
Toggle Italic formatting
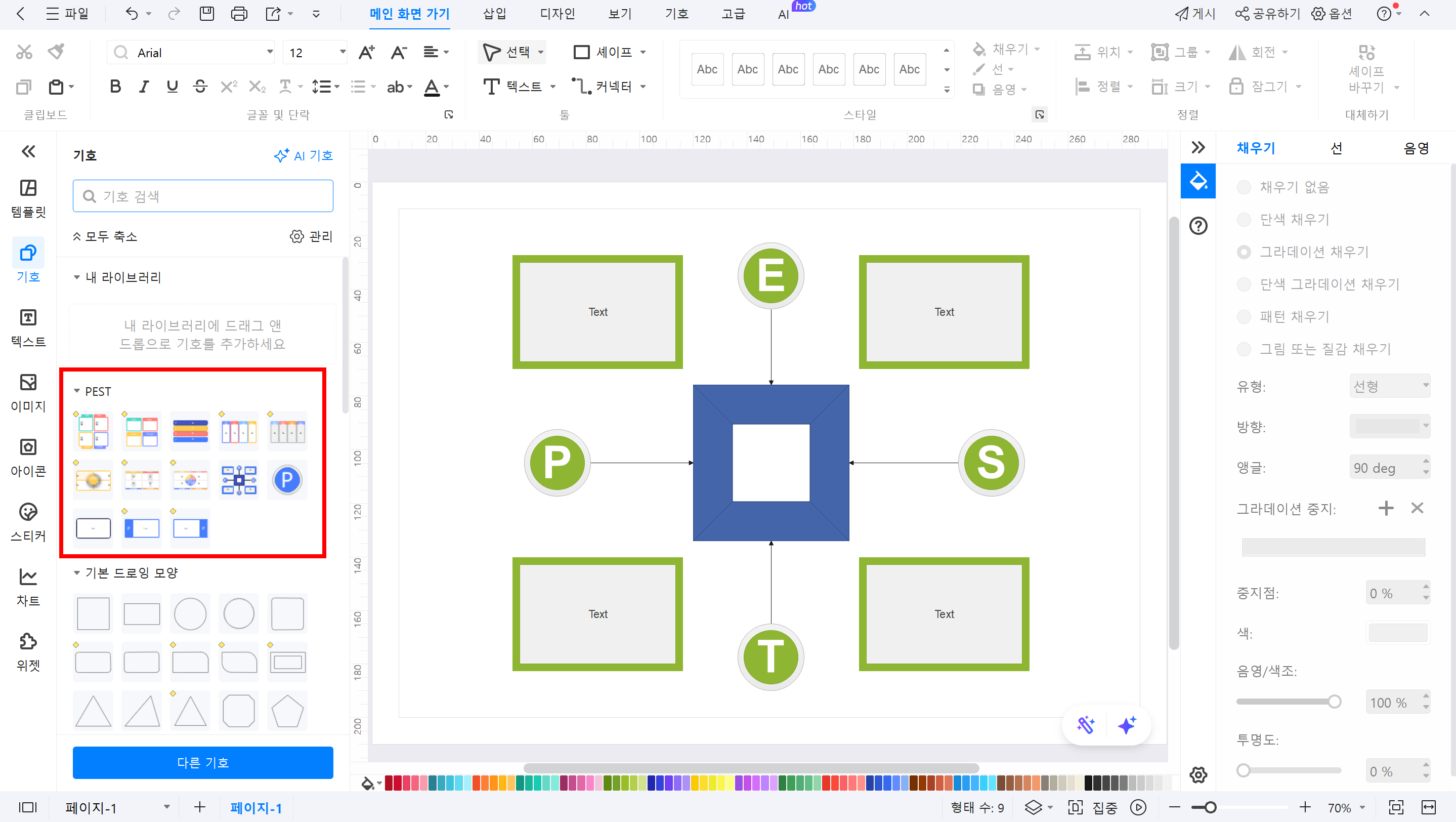(144, 87)
